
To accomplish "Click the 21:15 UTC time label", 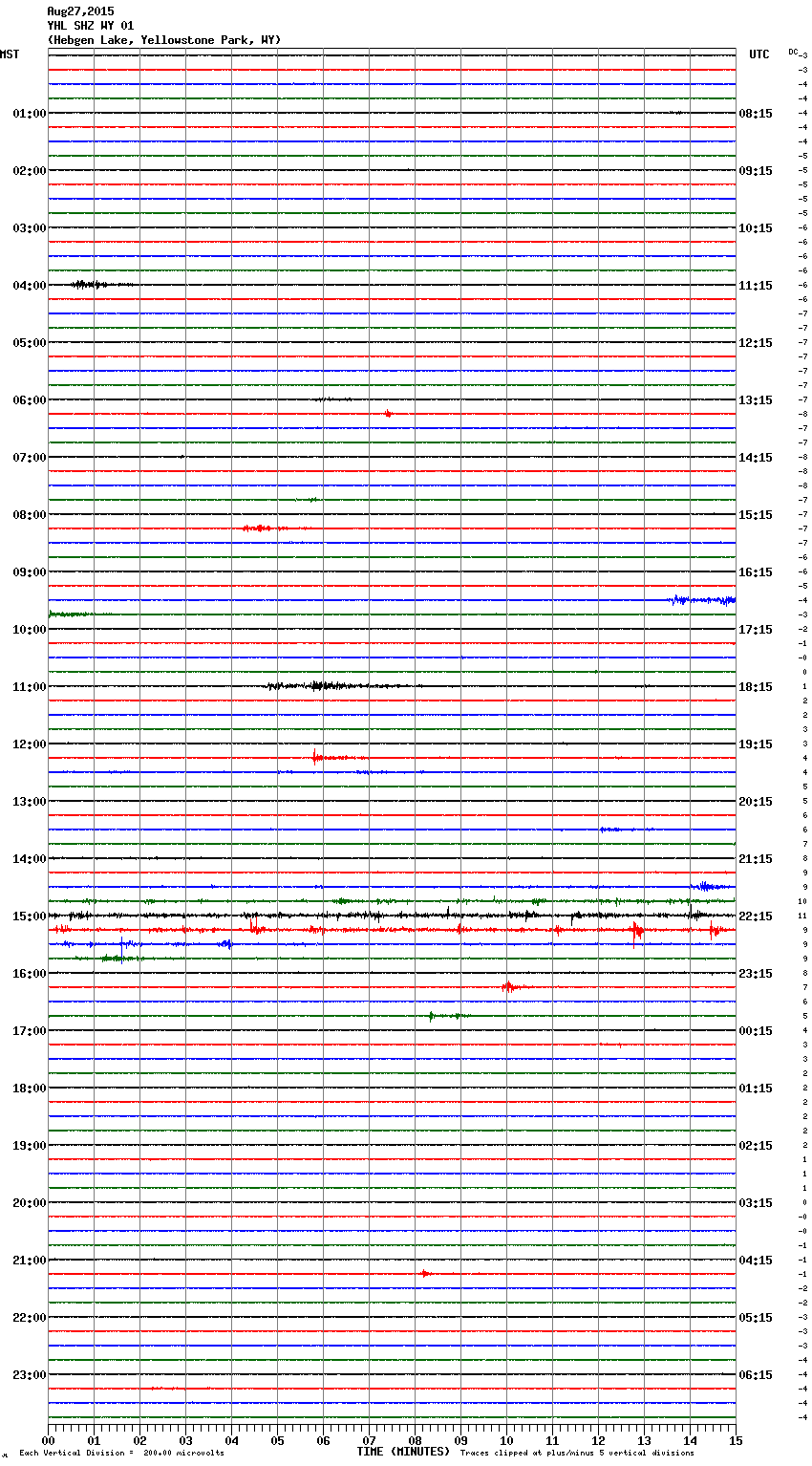I will coord(756,859).
